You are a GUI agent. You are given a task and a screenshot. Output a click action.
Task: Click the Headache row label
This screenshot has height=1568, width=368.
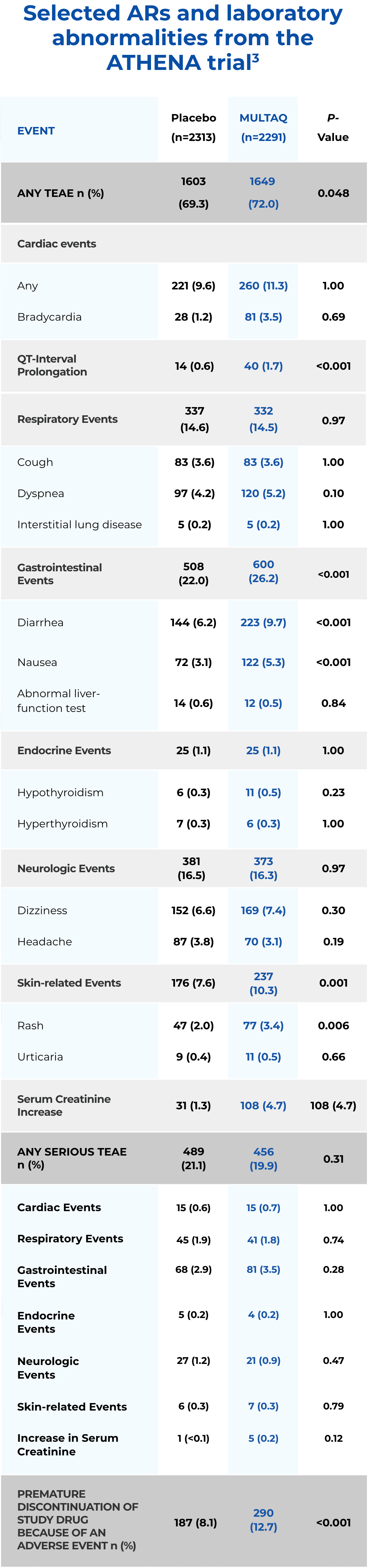44,941
